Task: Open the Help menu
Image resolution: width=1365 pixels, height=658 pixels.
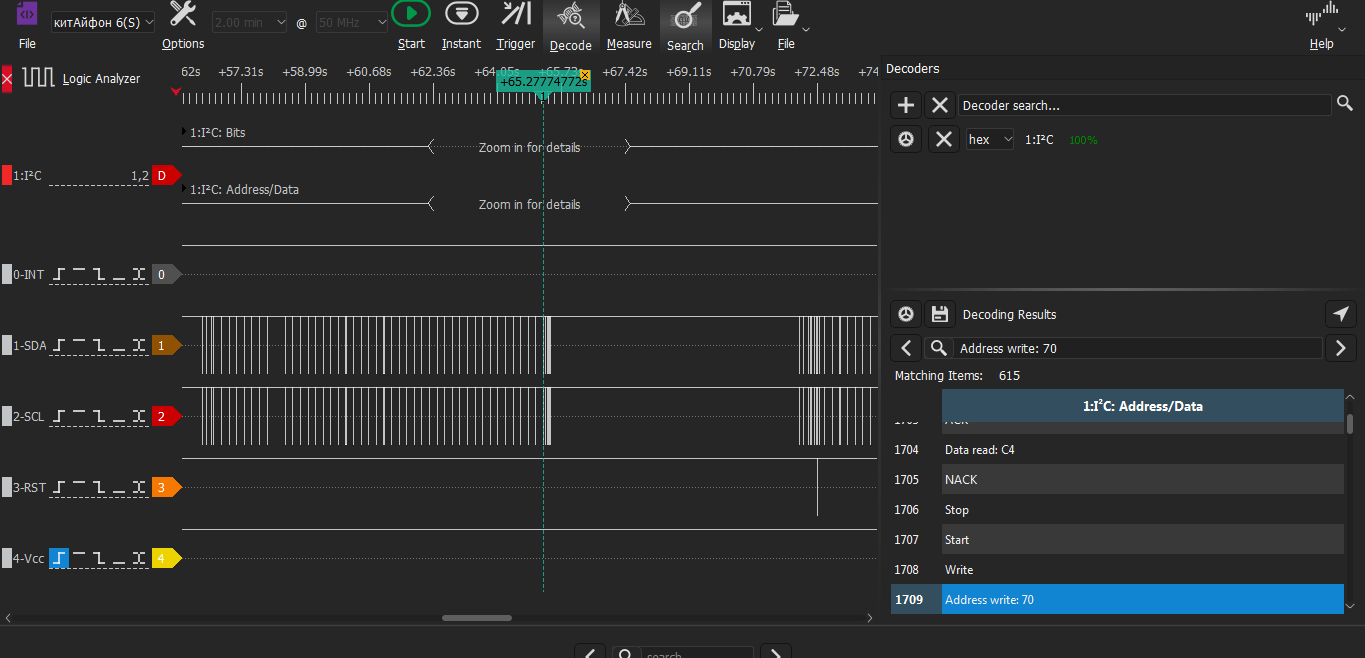Action: (x=1321, y=26)
